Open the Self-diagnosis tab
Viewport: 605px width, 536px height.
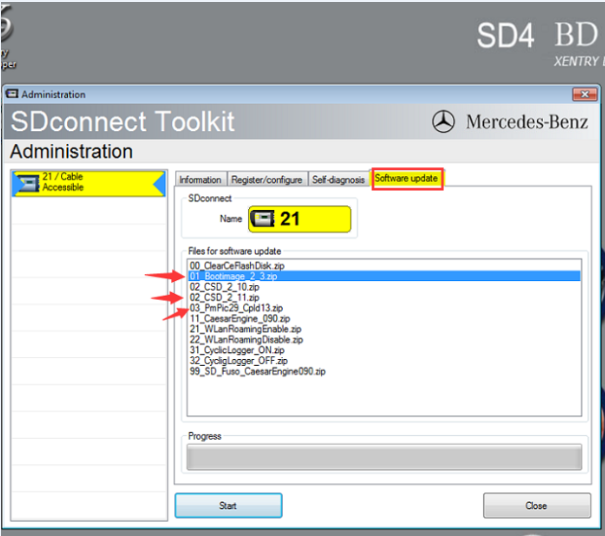(338, 180)
